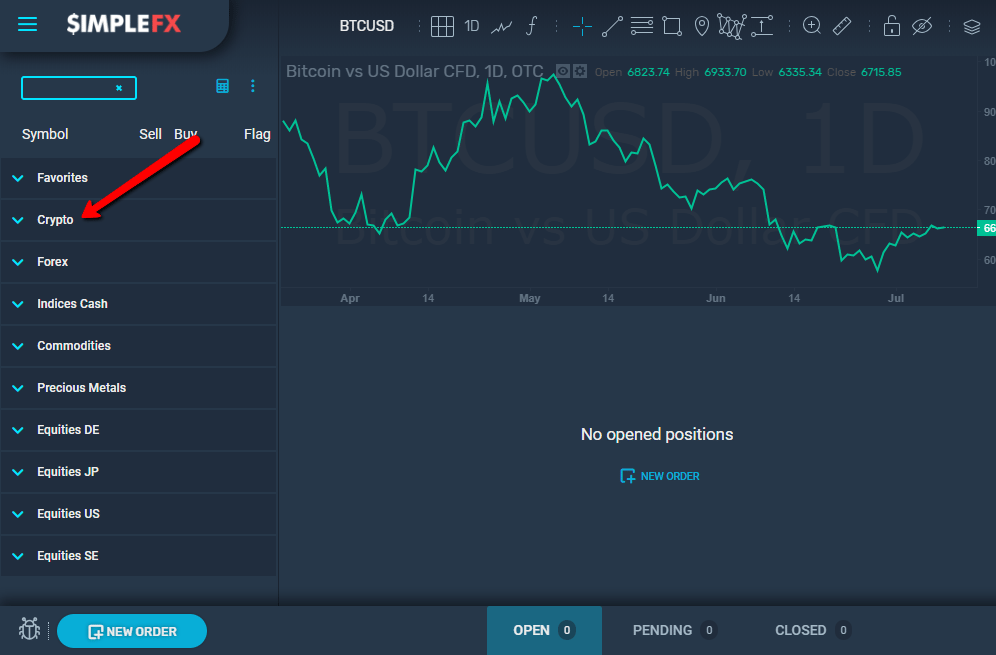
Task: Expand the Favorites group
Action: pyautogui.click(x=138, y=178)
